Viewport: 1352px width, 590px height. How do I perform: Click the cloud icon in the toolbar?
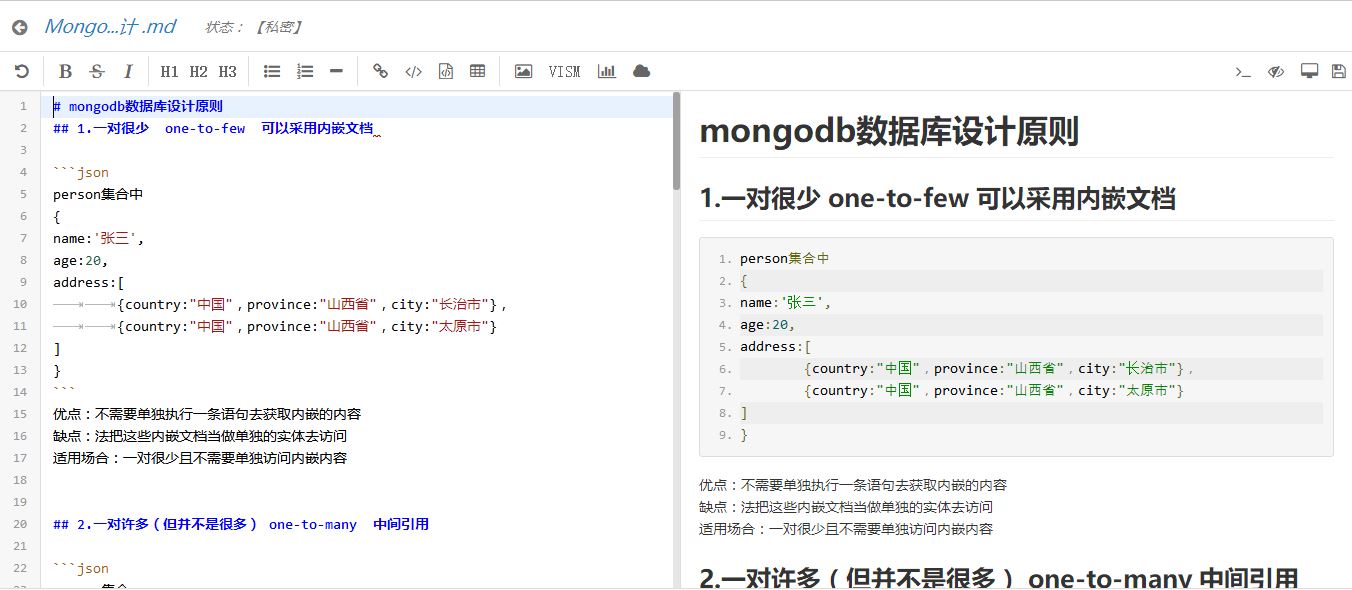point(641,71)
